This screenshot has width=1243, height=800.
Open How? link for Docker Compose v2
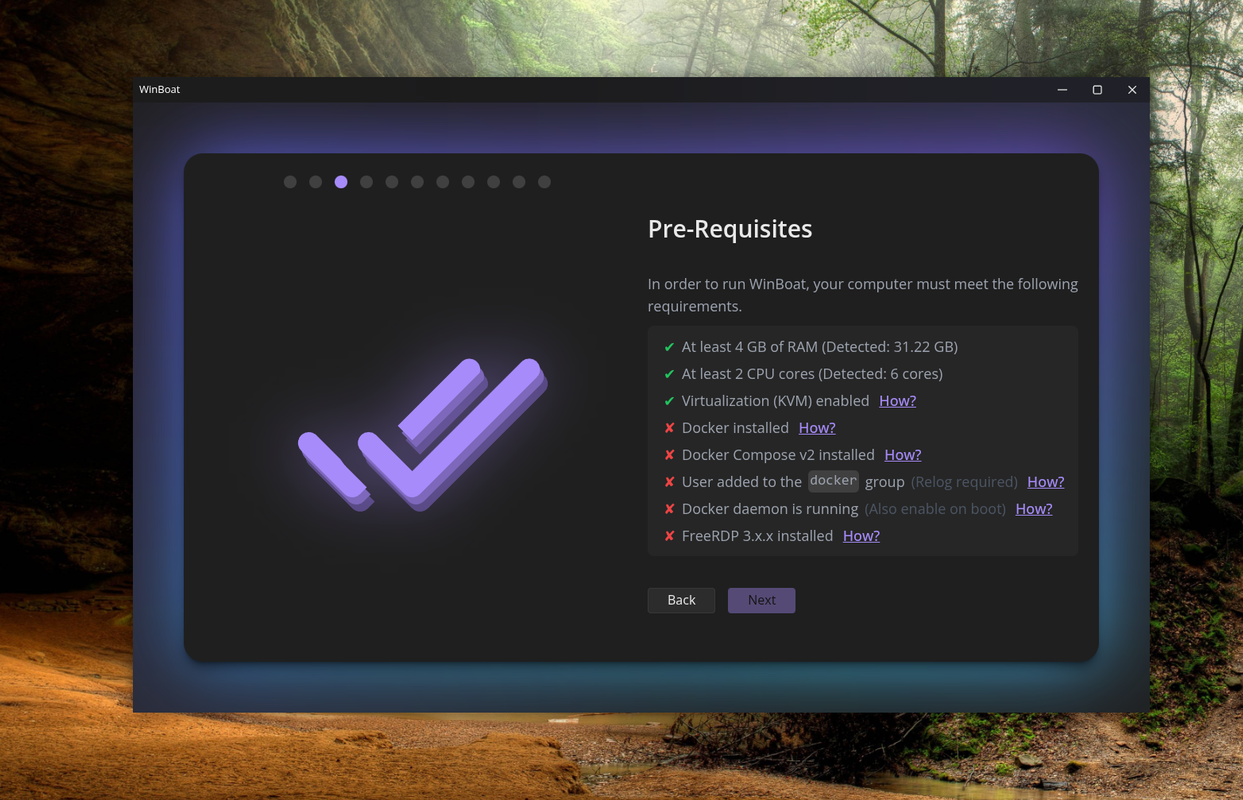click(903, 455)
